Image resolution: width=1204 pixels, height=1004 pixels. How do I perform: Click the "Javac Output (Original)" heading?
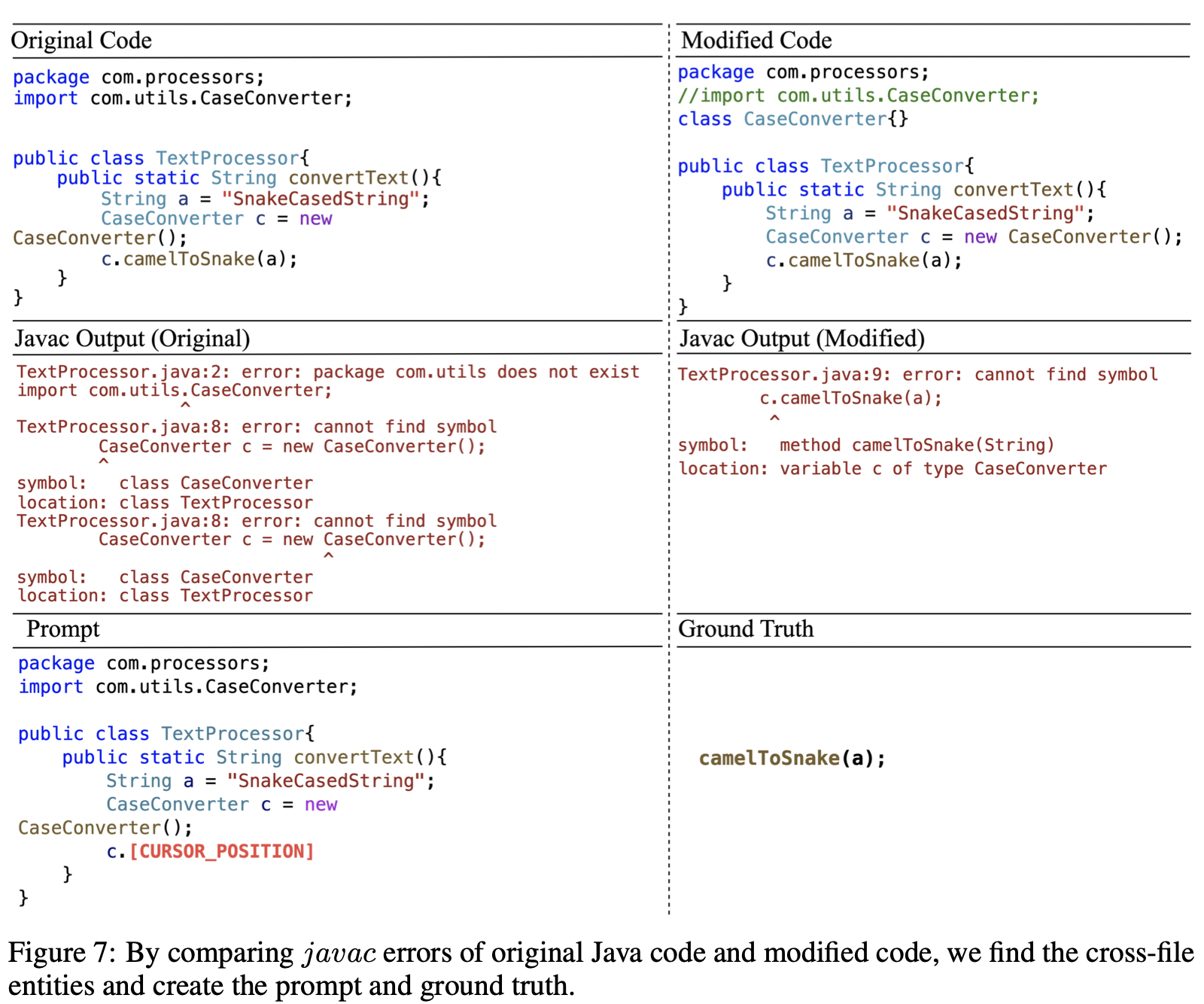coord(132,339)
